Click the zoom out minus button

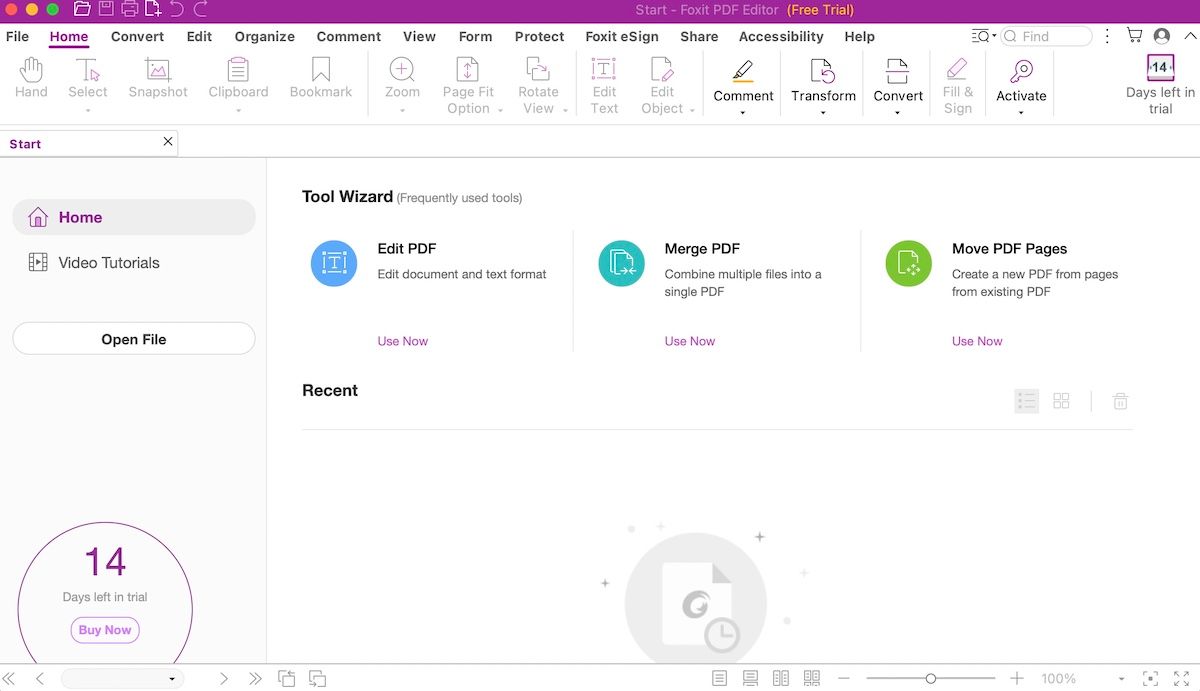pyautogui.click(x=844, y=679)
